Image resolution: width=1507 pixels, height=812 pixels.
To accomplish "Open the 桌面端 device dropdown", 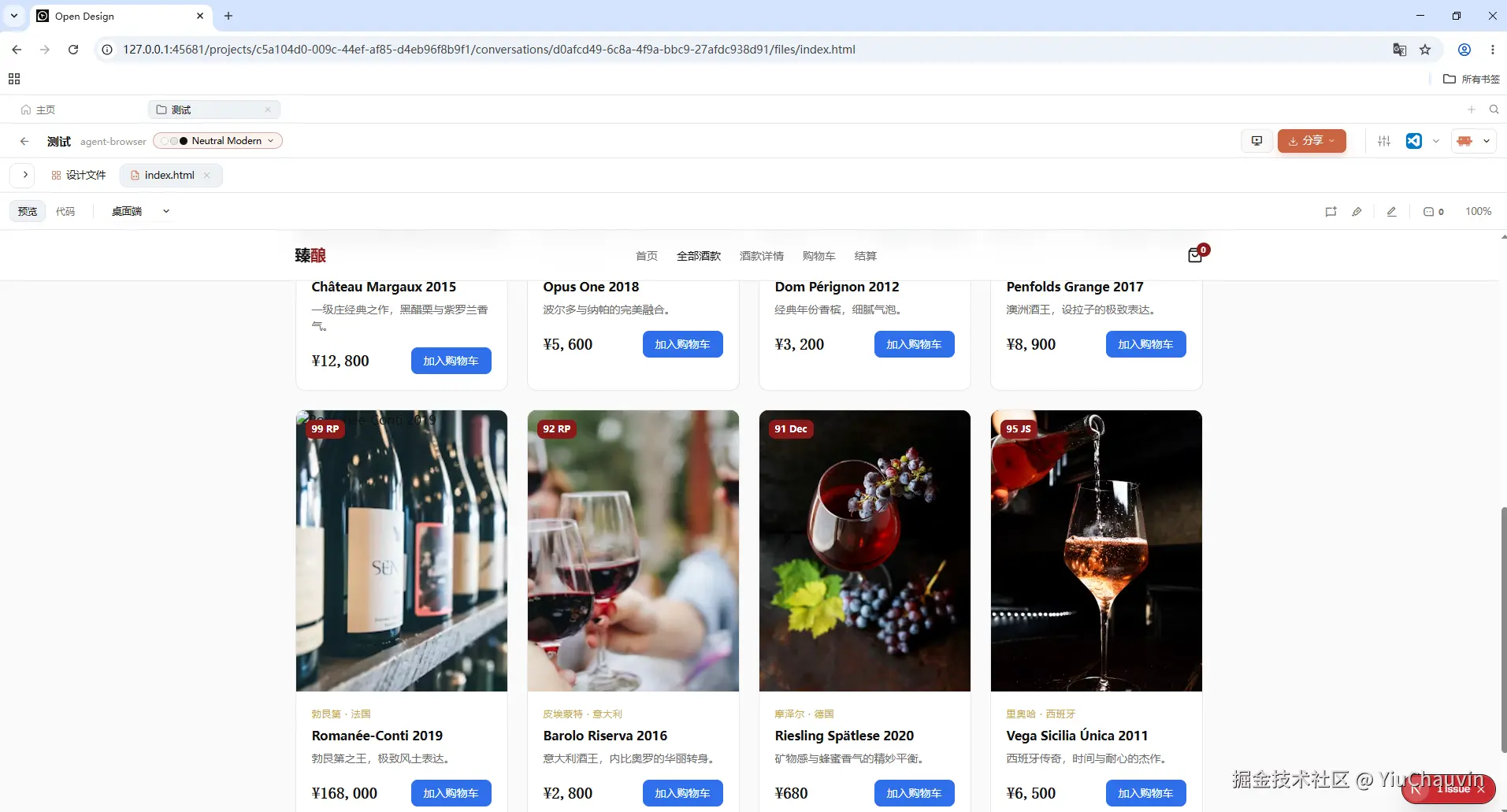I will point(140,211).
